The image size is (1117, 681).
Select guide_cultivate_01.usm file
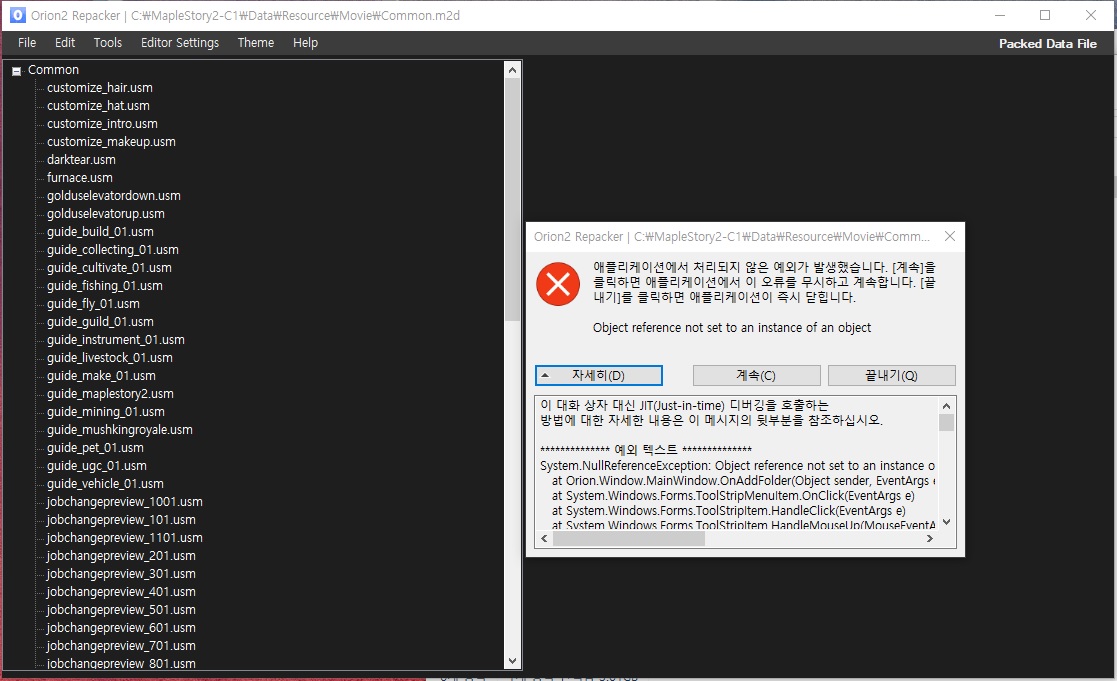tap(109, 268)
